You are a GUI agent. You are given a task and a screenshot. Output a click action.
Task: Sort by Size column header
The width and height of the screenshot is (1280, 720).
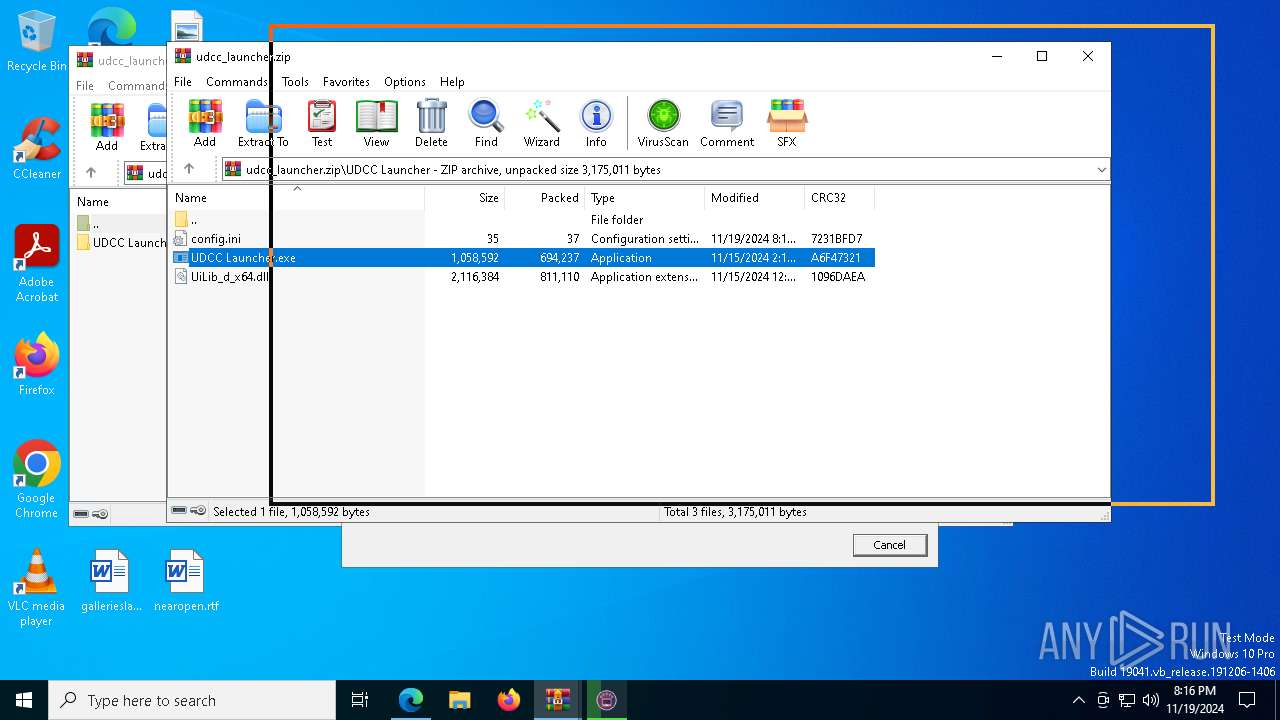(x=465, y=198)
